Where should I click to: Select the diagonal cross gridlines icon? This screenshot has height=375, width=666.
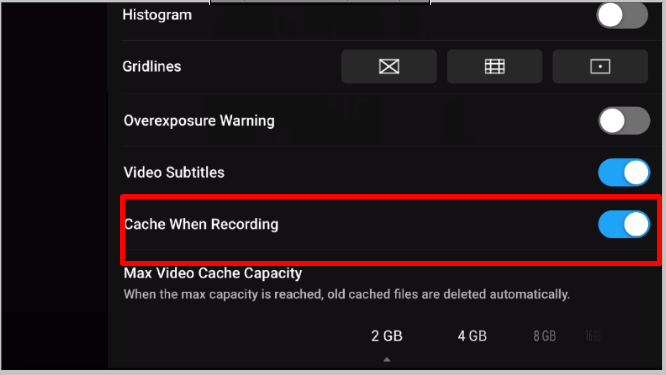pyautogui.click(x=389, y=66)
